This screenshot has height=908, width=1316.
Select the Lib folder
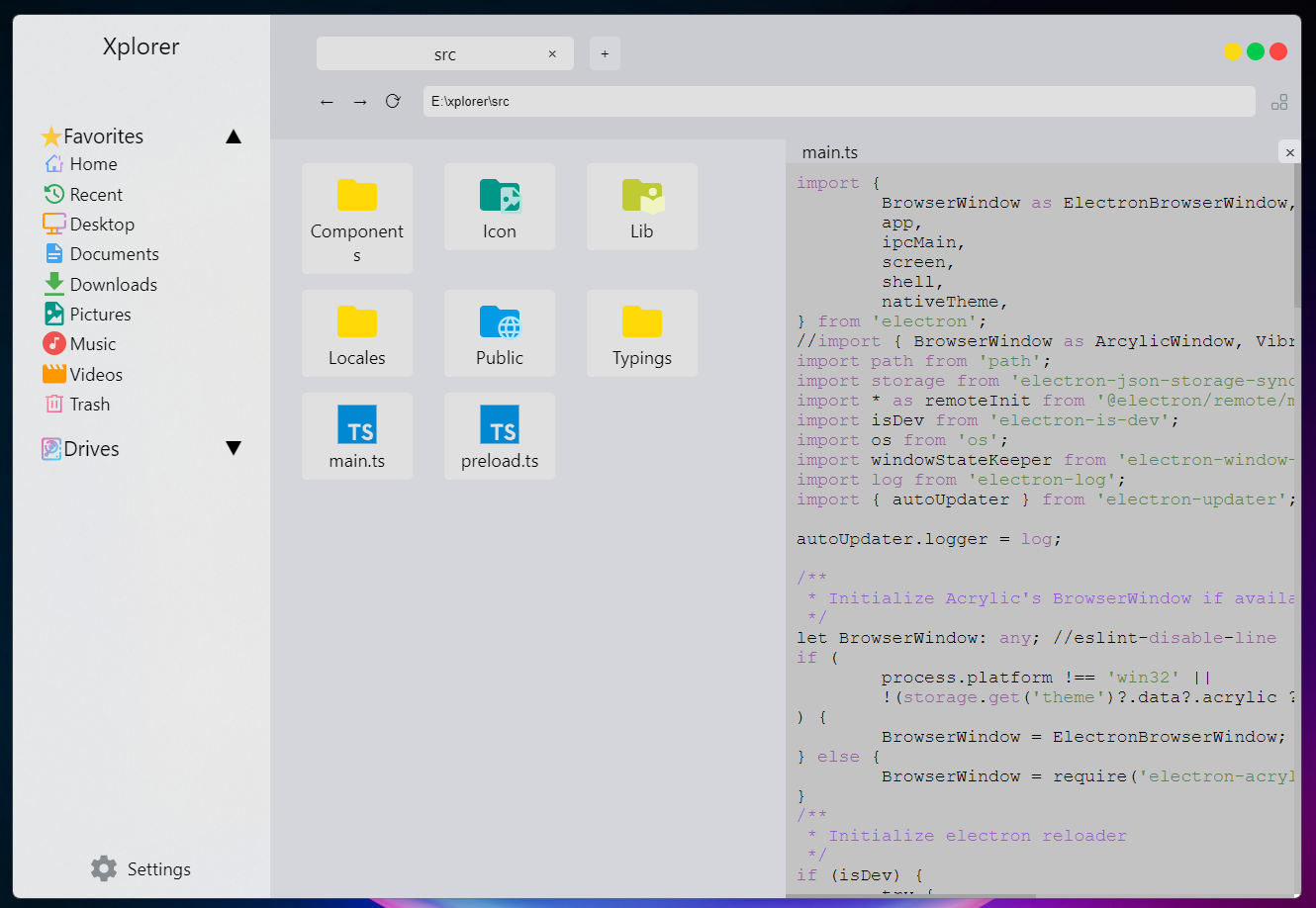(642, 207)
